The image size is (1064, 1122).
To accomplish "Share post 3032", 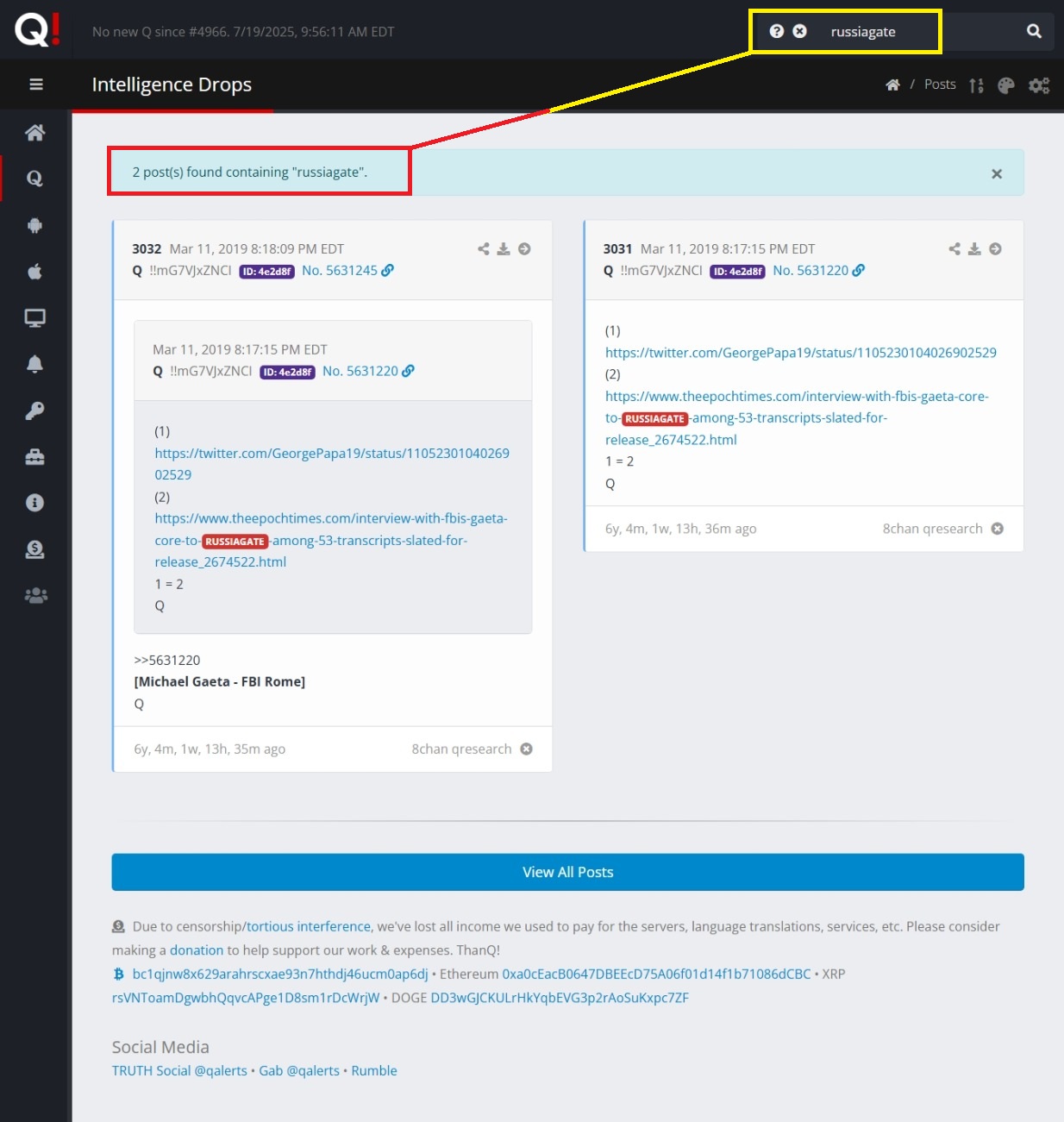I will [484, 249].
